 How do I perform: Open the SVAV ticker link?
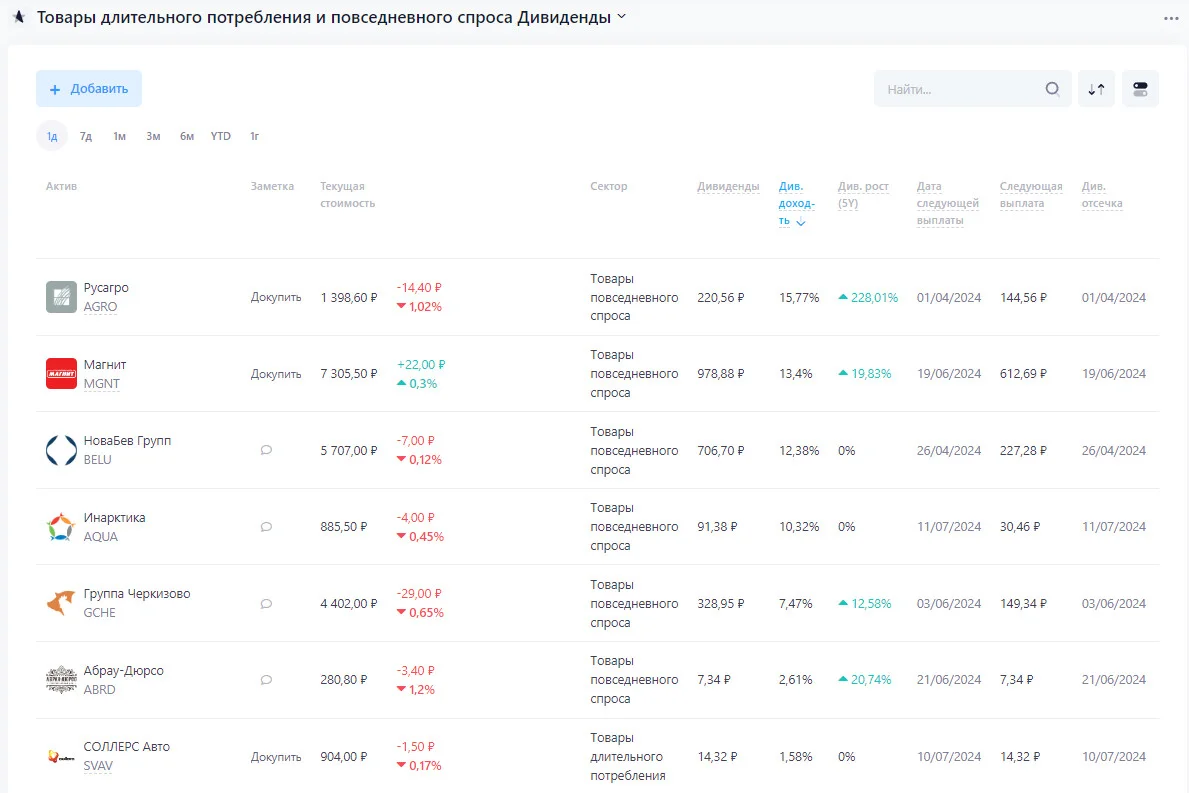98,766
